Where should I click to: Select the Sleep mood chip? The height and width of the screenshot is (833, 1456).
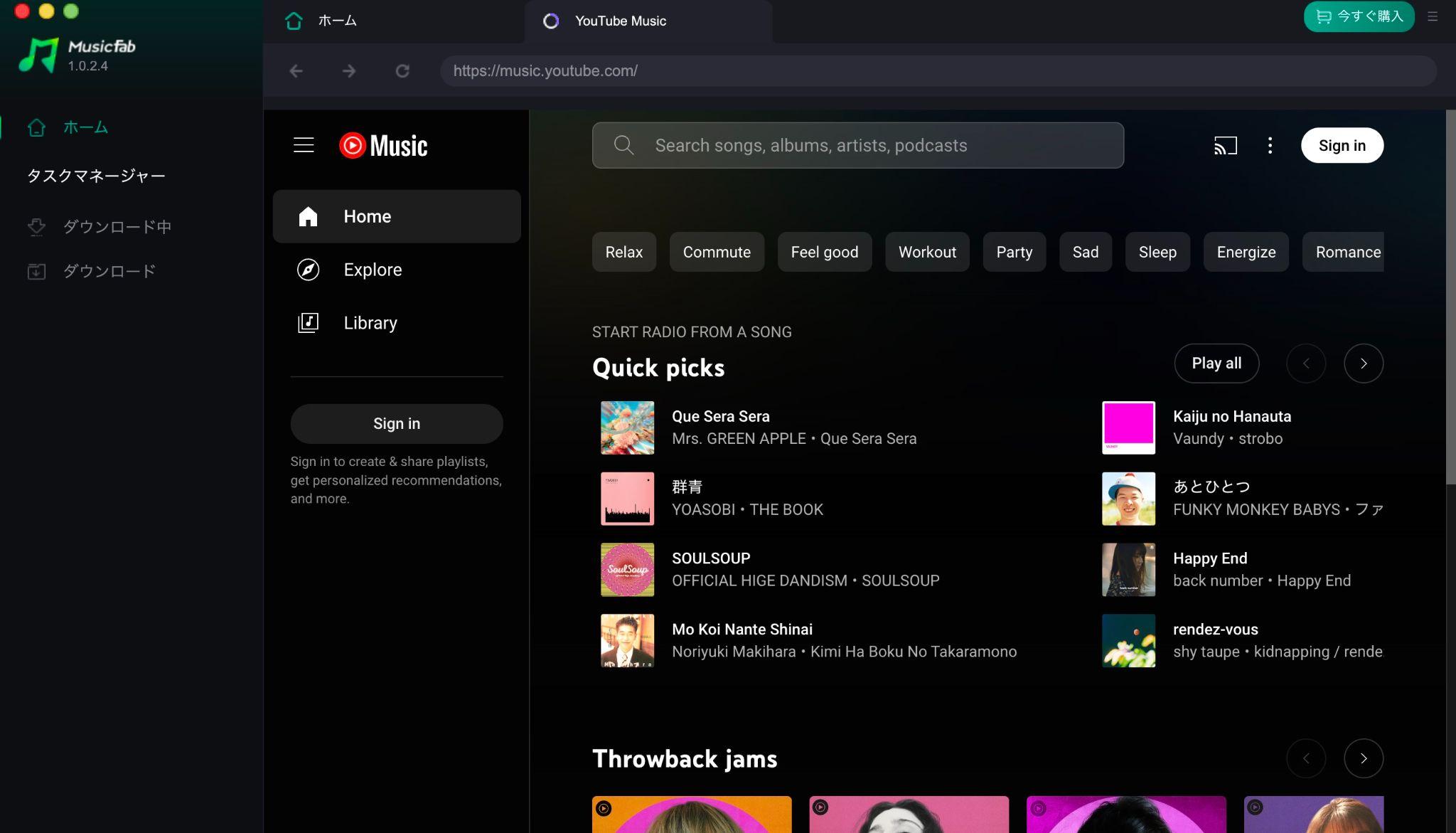[x=1157, y=252]
